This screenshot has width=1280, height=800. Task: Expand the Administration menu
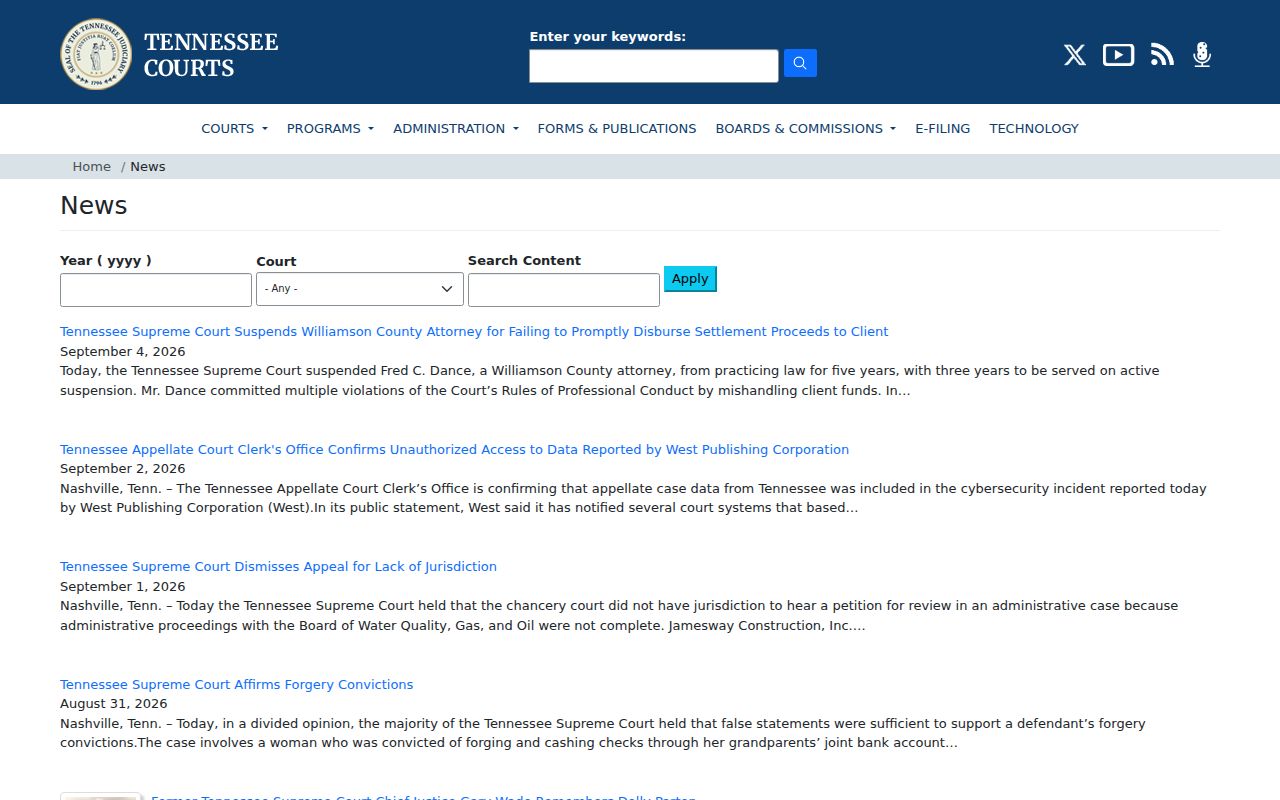pos(456,128)
